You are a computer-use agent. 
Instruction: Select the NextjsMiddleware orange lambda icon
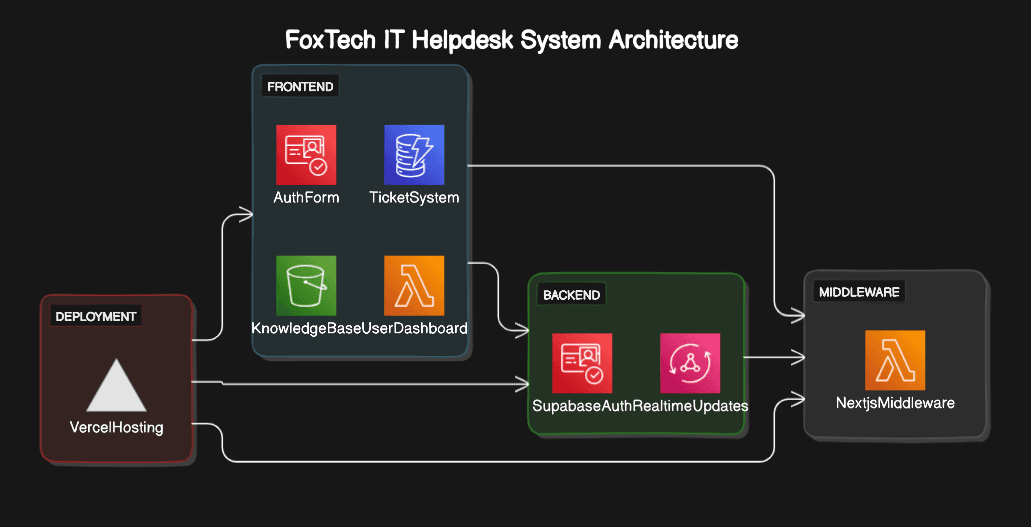point(895,360)
